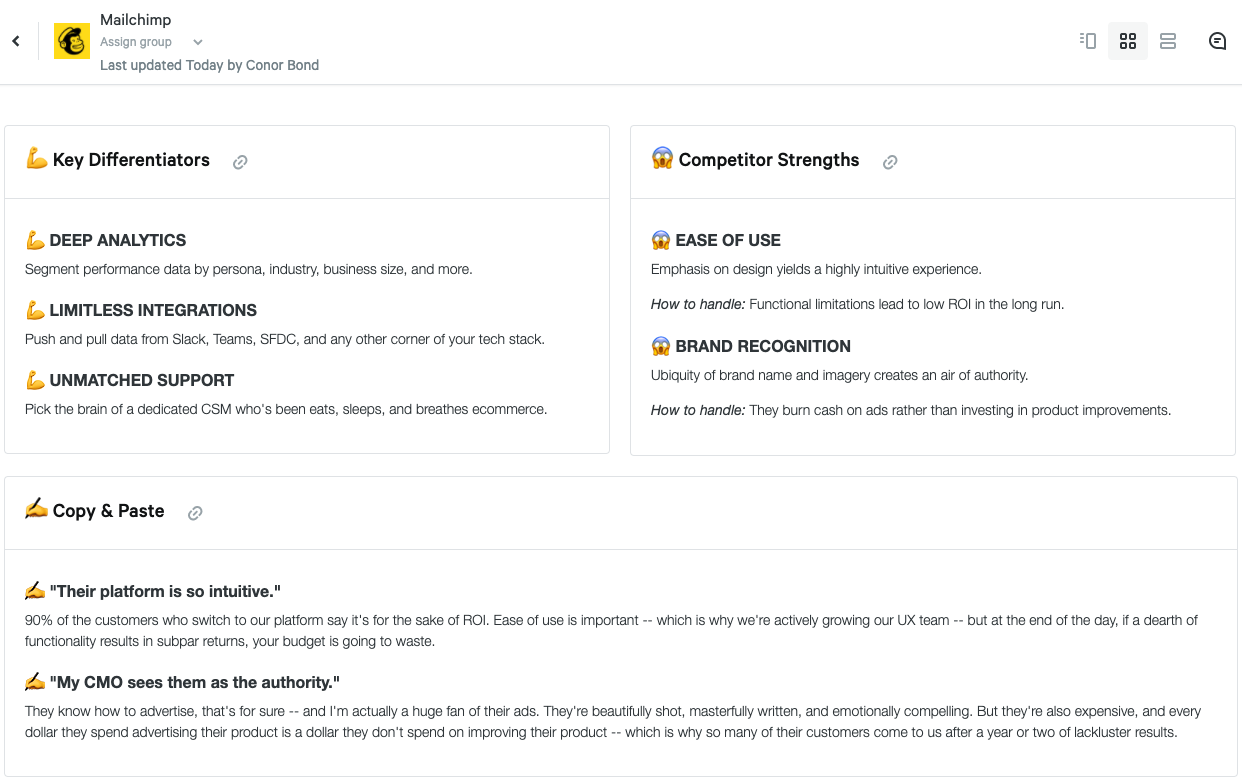Select the LIMITLESS INTEGRATIONS heading
Screen dimensions: 1242x784
point(153,310)
